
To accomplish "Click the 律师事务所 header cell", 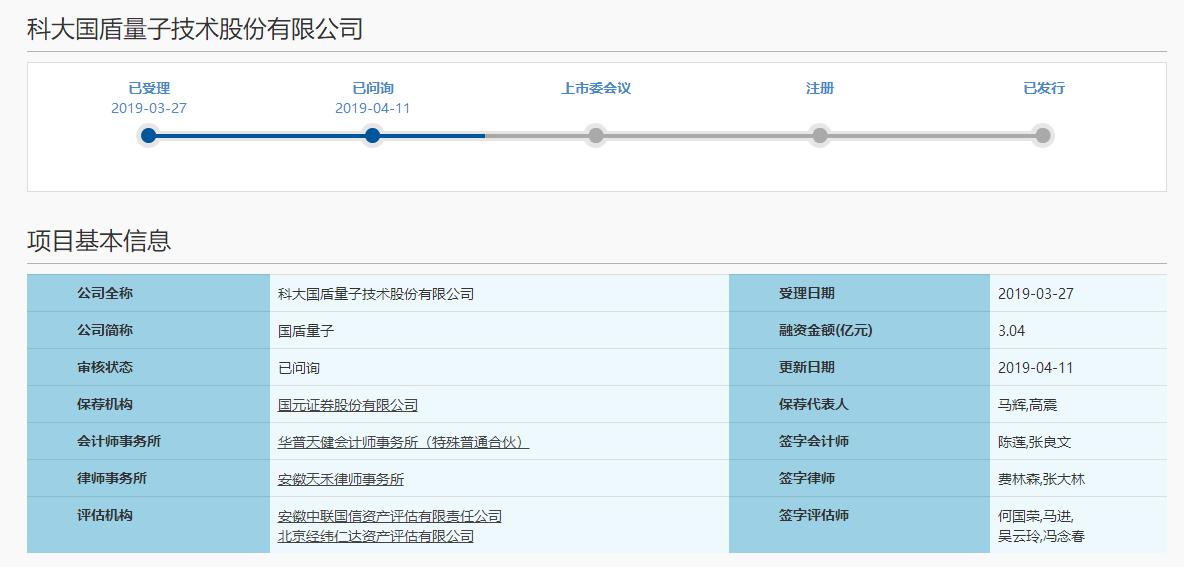I will click(148, 478).
